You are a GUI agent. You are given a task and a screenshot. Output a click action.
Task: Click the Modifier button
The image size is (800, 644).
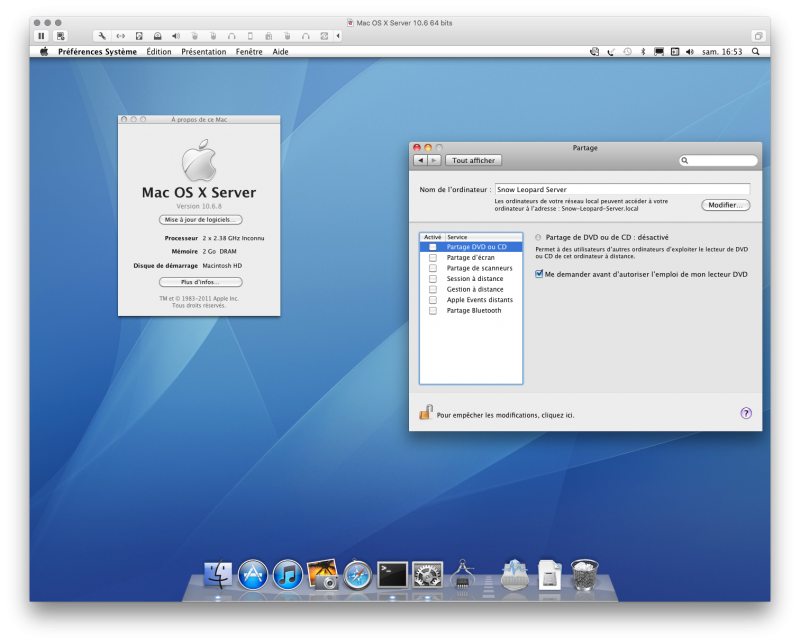[x=726, y=205]
